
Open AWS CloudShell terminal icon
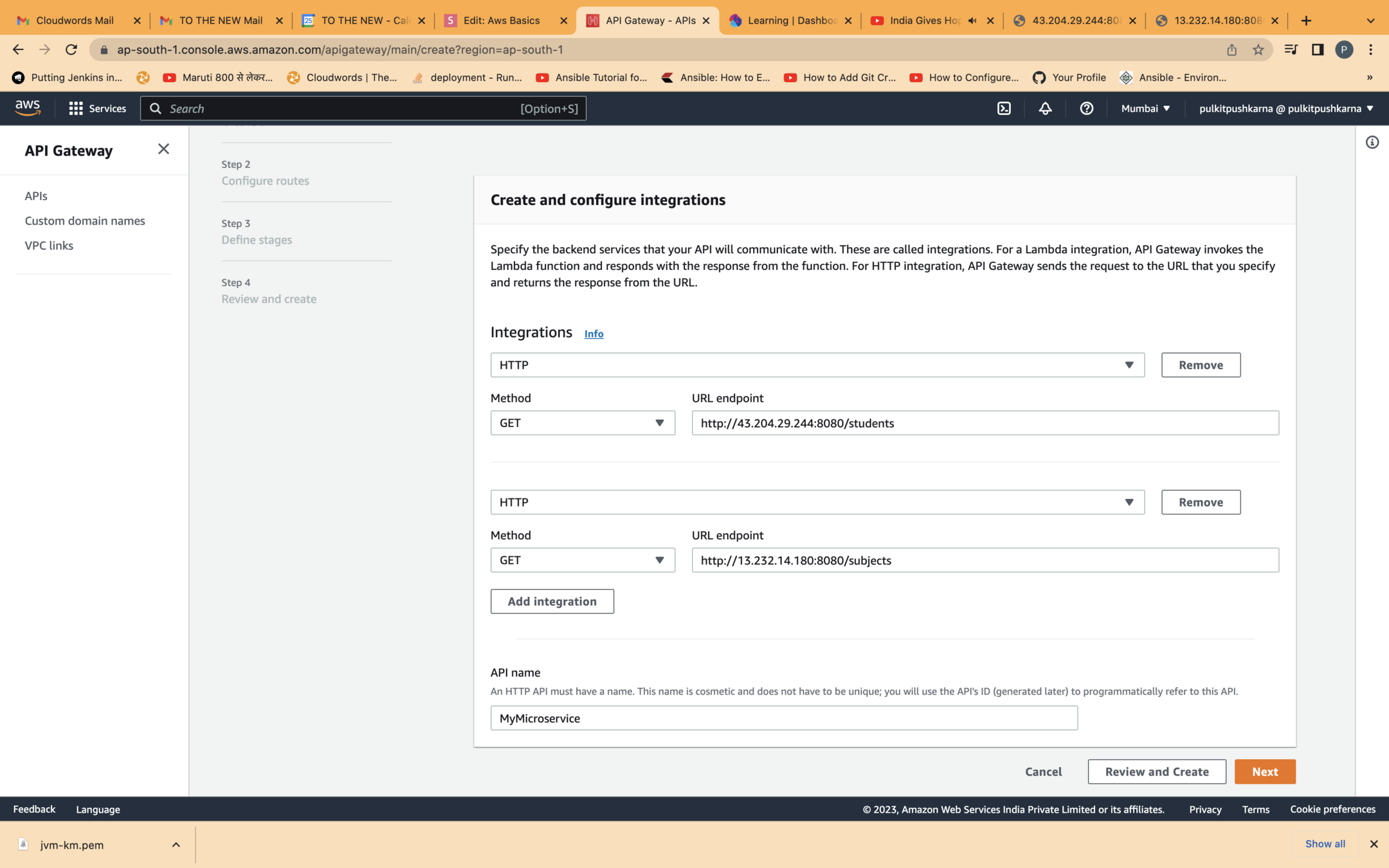pyautogui.click(x=1004, y=109)
